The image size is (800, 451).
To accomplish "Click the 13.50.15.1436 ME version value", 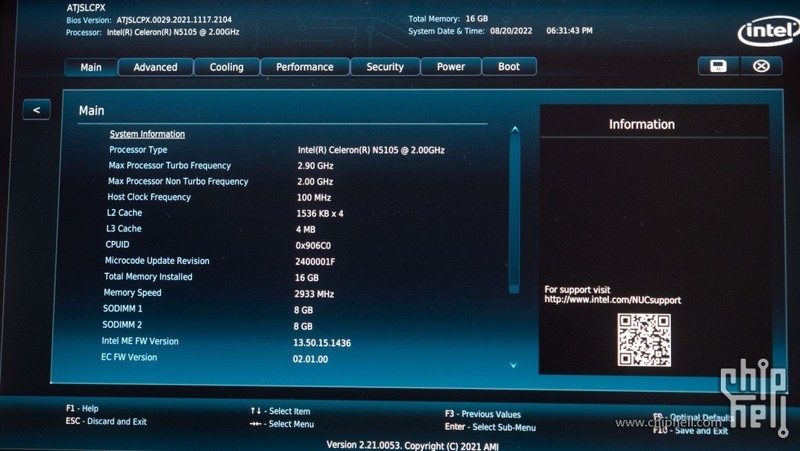I will point(322,343).
